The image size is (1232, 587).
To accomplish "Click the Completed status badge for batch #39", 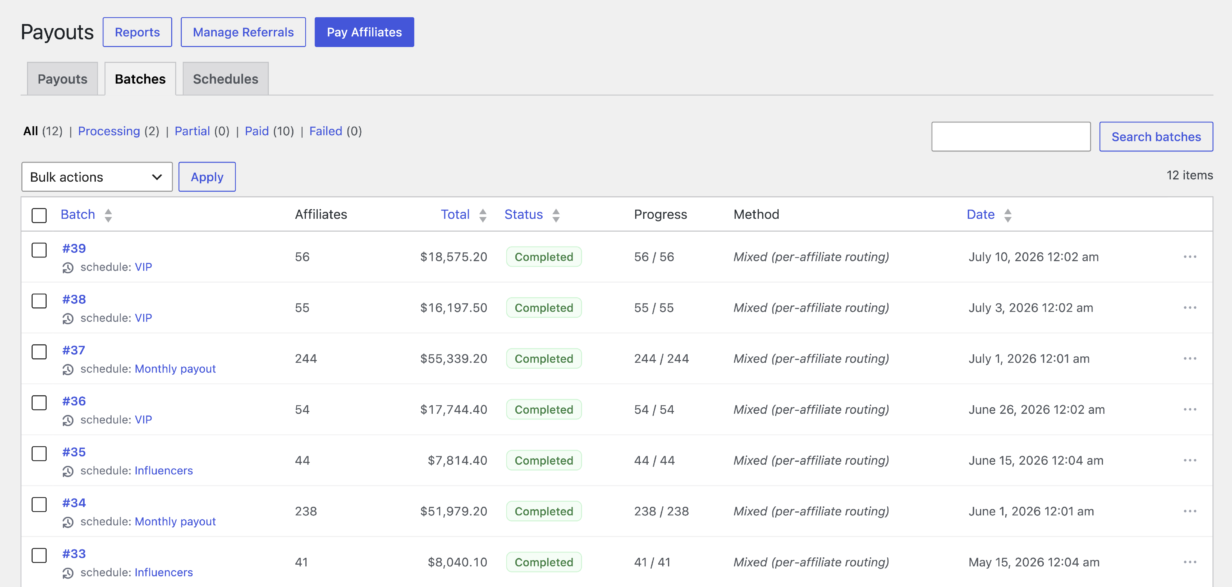I will (544, 257).
